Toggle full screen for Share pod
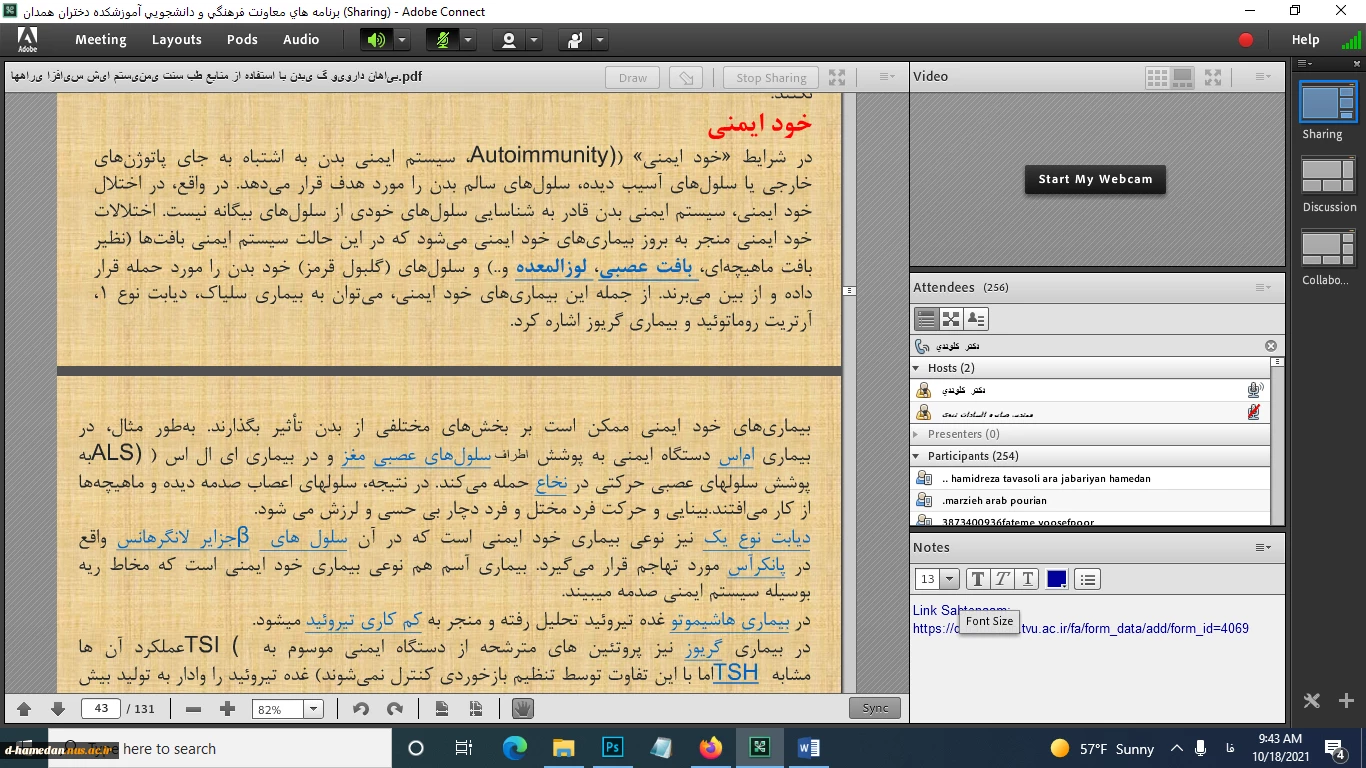Viewport: 1366px width, 768px height. coord(837,77)
